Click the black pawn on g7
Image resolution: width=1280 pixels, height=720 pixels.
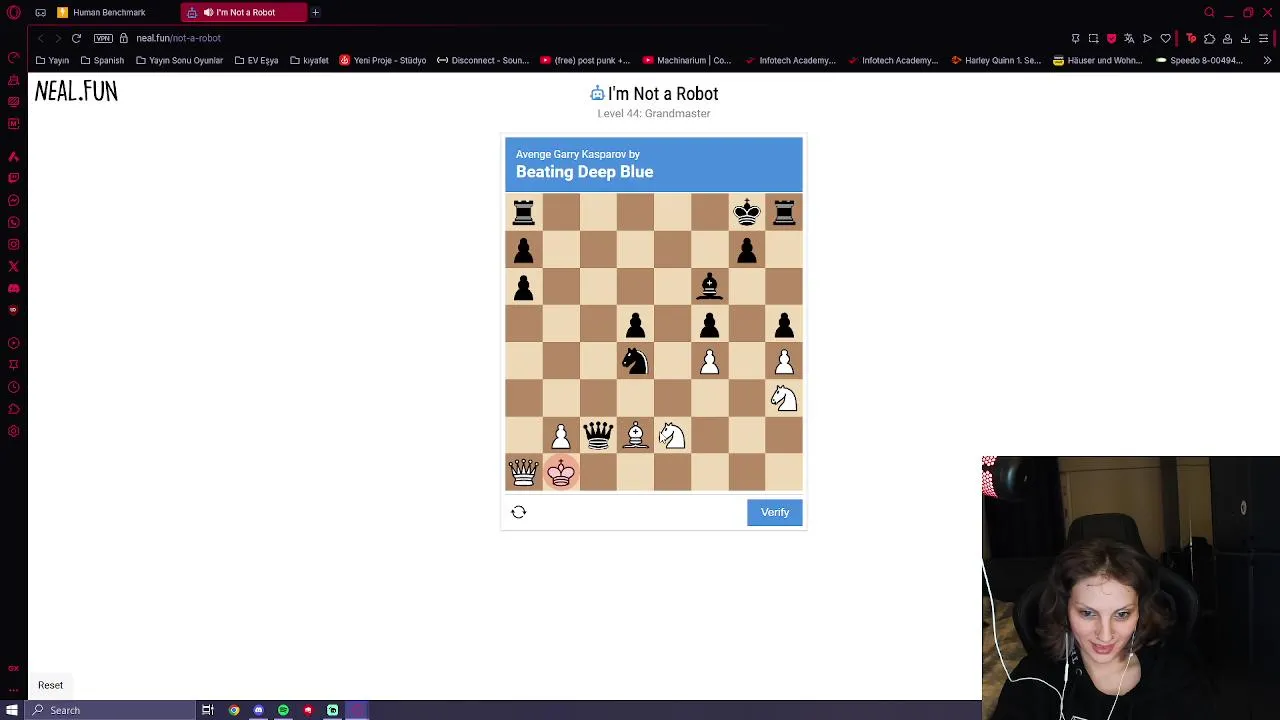tap(747, 249)
